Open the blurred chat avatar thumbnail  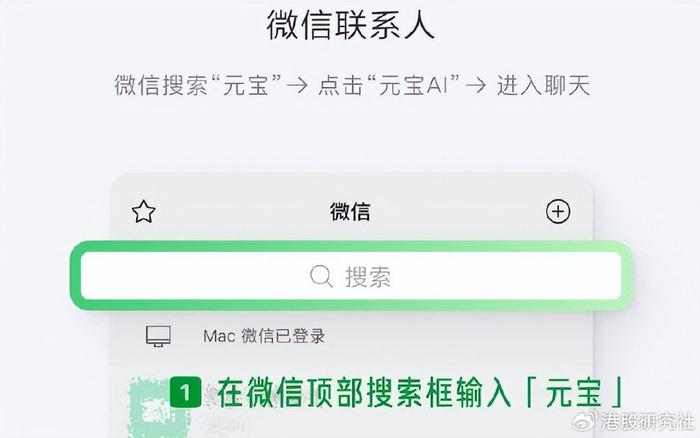[x=156, y=407]
